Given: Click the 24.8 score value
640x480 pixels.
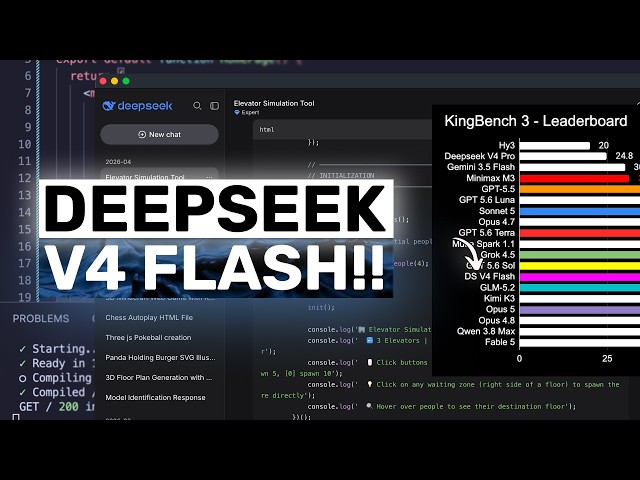Looking at the screenshot, I should tap(624, 156).
